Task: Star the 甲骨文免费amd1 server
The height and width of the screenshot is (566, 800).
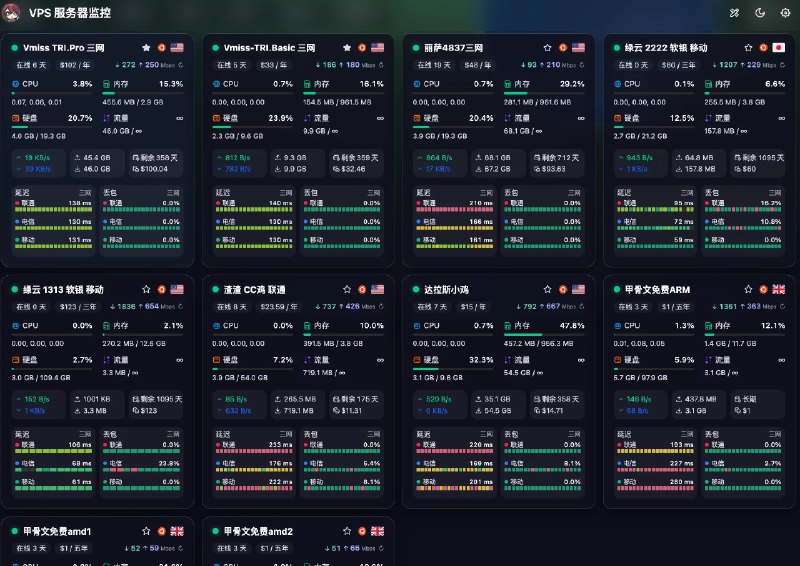Action: point(146,531)
